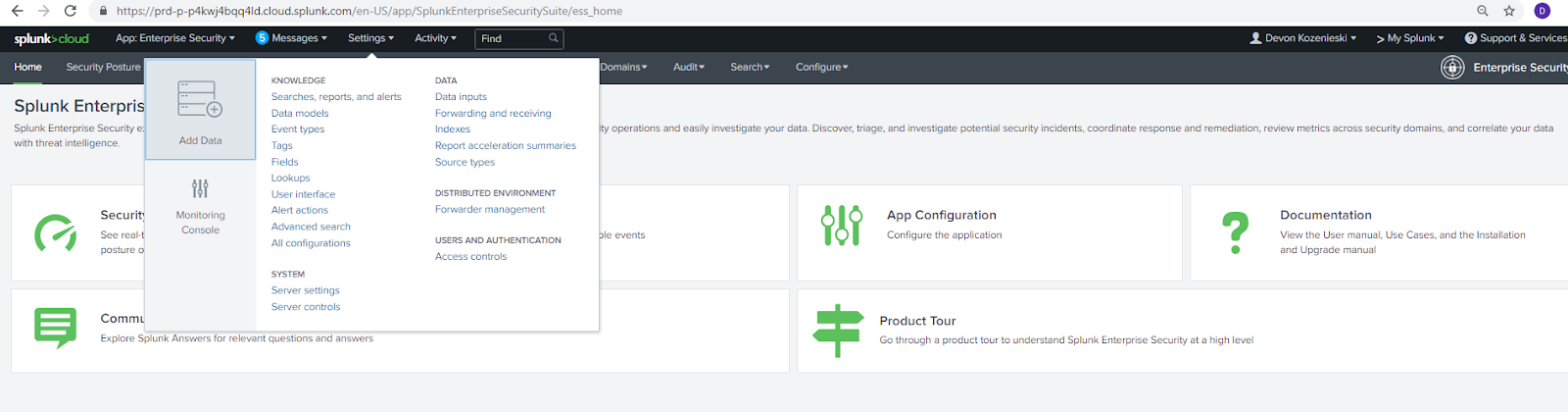Collapse the Settings menu

point(370,38)
